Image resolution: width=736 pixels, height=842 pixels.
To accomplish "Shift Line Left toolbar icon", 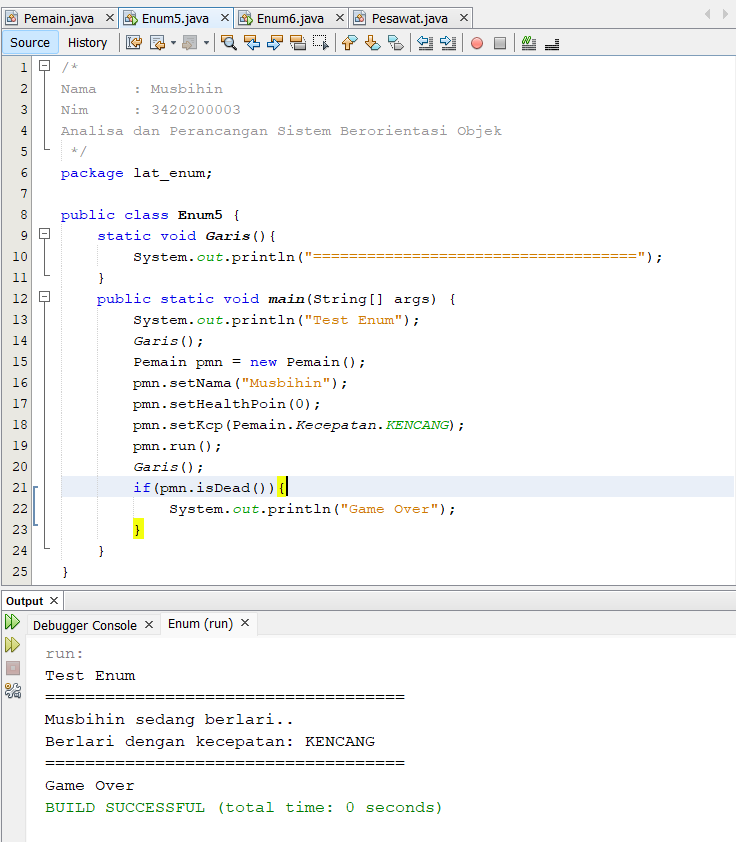I will (425, 42).
